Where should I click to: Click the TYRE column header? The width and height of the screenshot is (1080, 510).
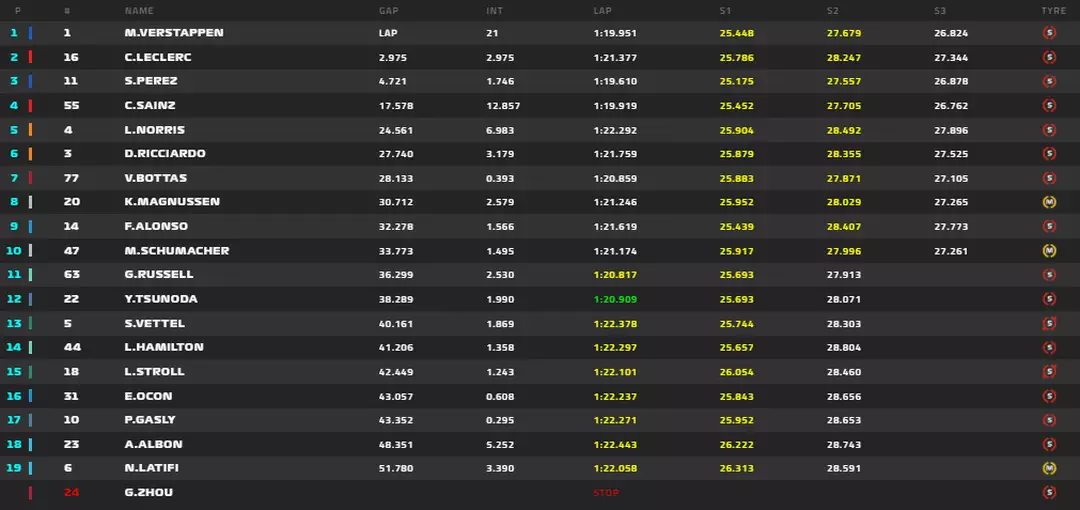[x=1053, y=11]
